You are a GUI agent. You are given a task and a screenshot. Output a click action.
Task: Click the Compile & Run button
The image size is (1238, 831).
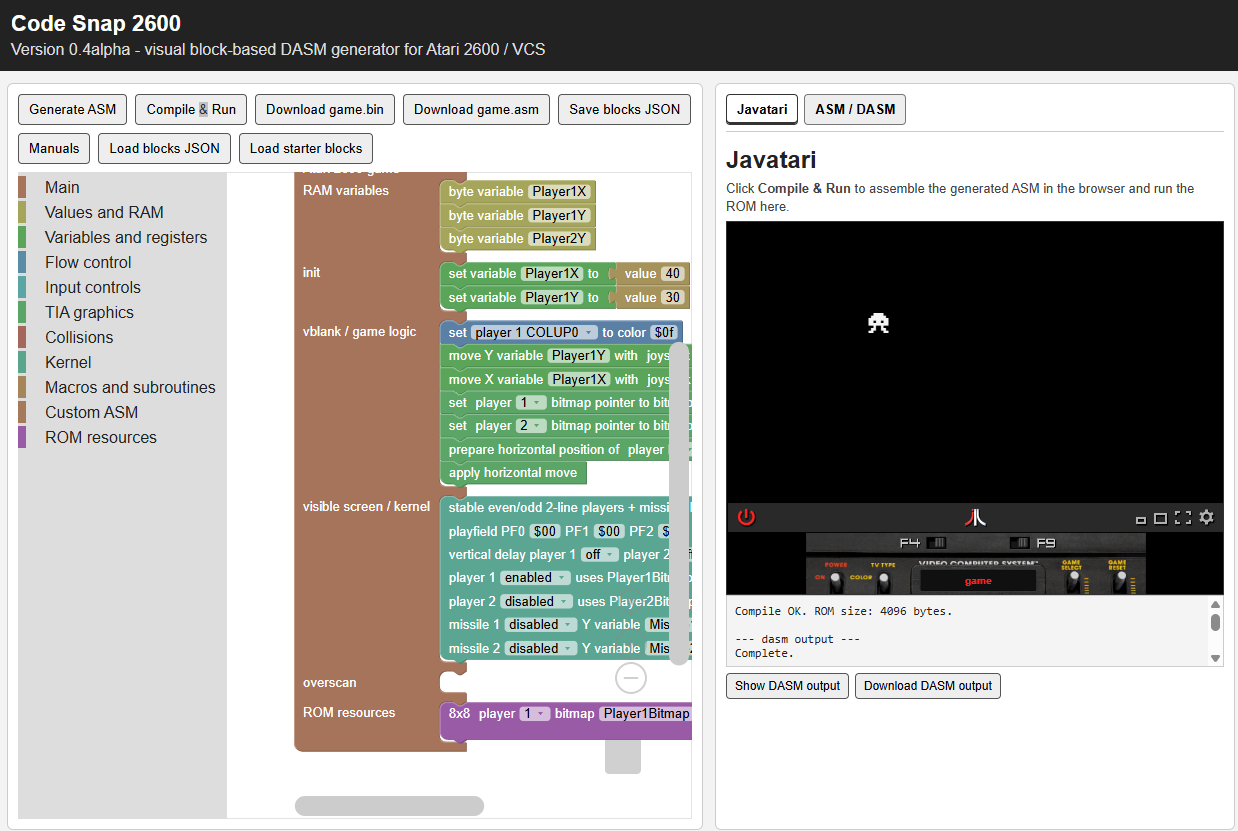(x=191, y=109)
